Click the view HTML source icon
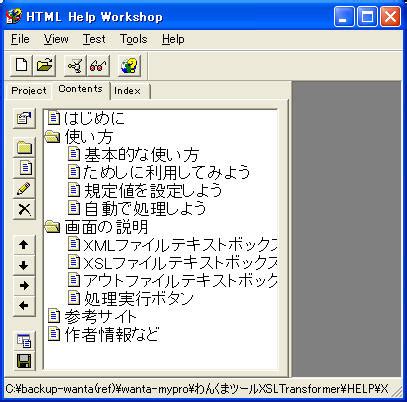Viewport: 407px width, 402px height. (24, 341)
